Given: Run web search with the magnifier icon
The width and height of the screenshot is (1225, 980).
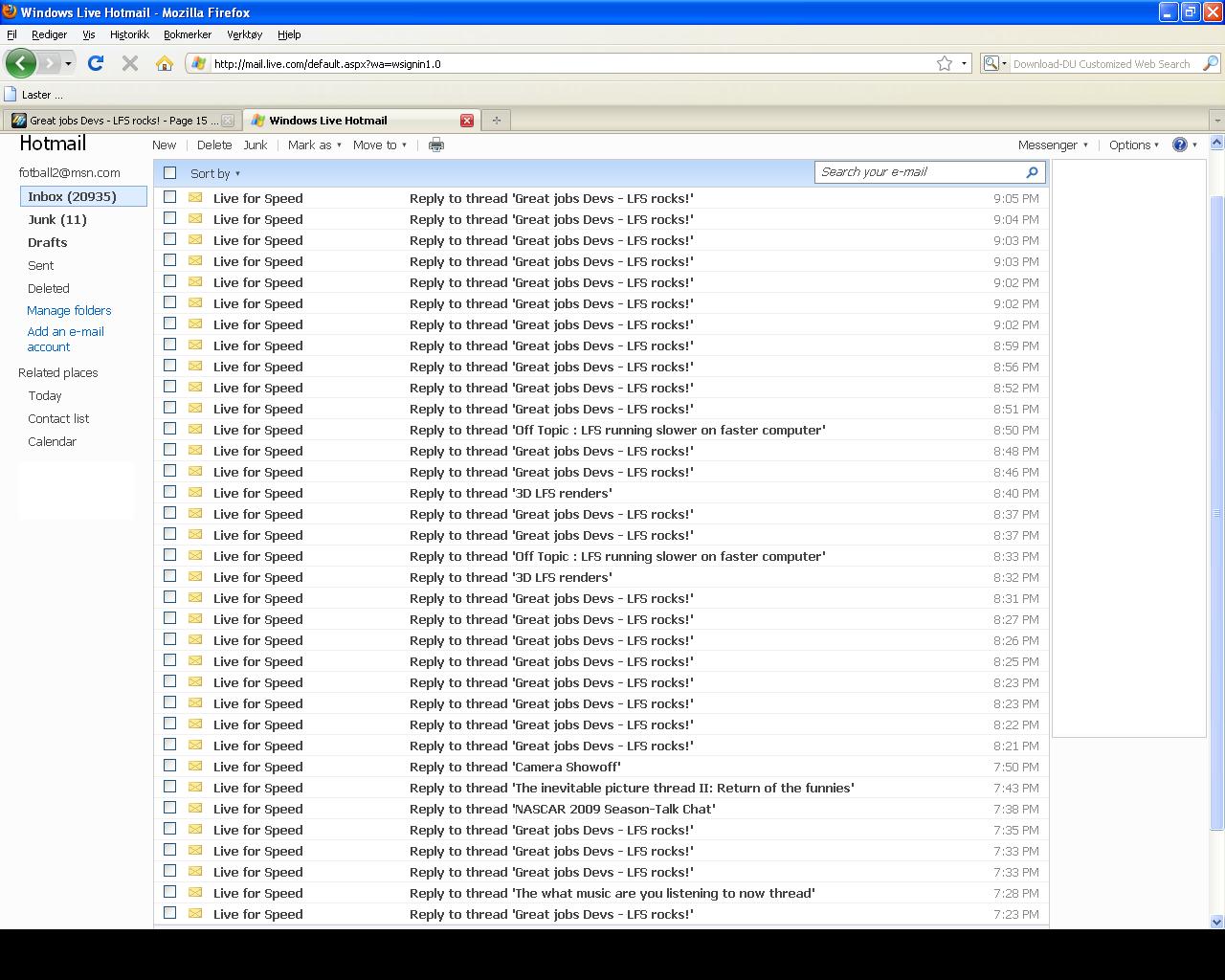Looking at the screenshot, I should 1211,63.
